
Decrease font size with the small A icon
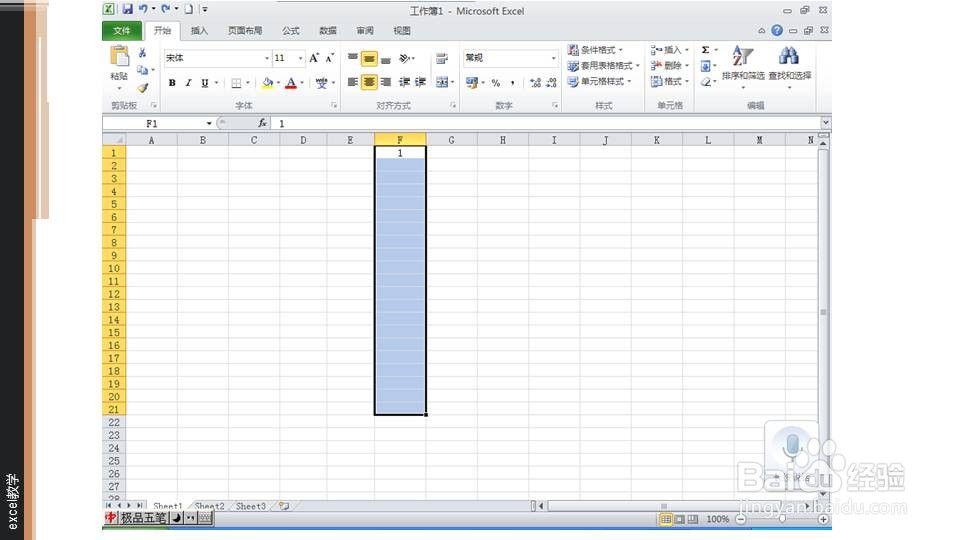[x=329, y=58]
